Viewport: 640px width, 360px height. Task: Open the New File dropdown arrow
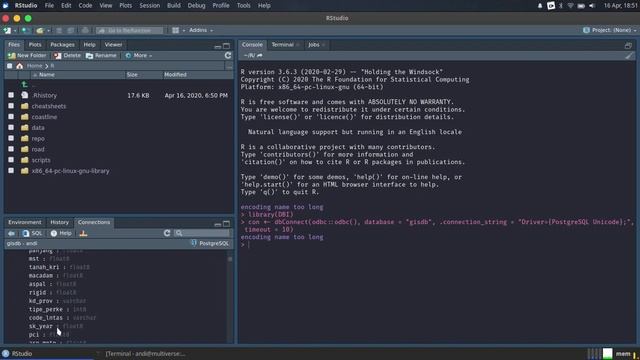point(15,31)
